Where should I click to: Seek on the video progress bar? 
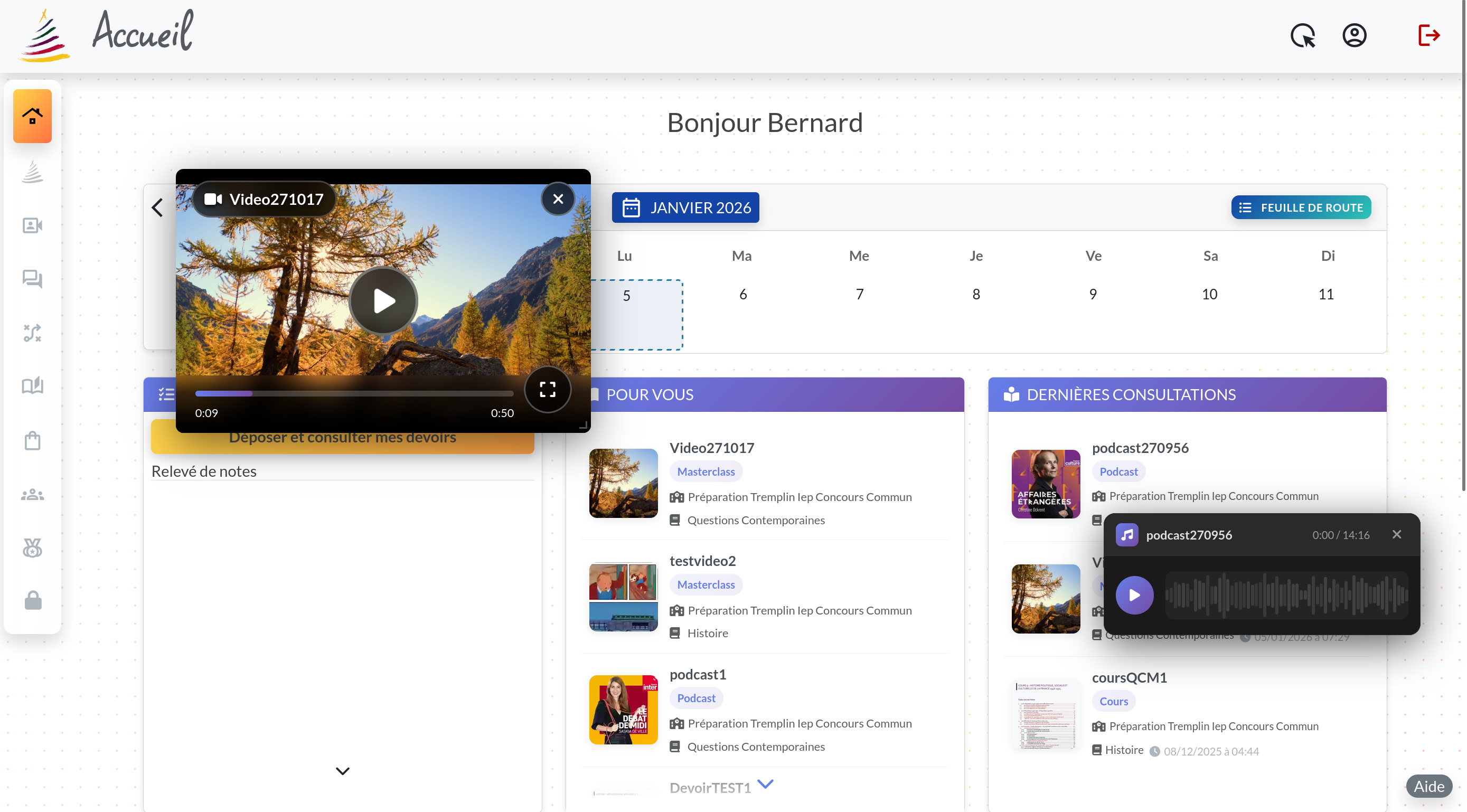coord(354,393)
